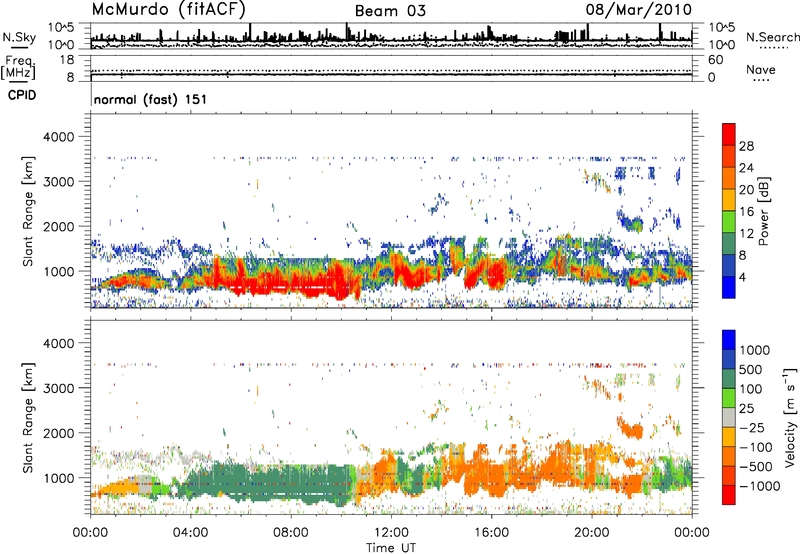Click the blue top of the velocity colorbar
Viewport: 800px width, 554px height.
729,340
